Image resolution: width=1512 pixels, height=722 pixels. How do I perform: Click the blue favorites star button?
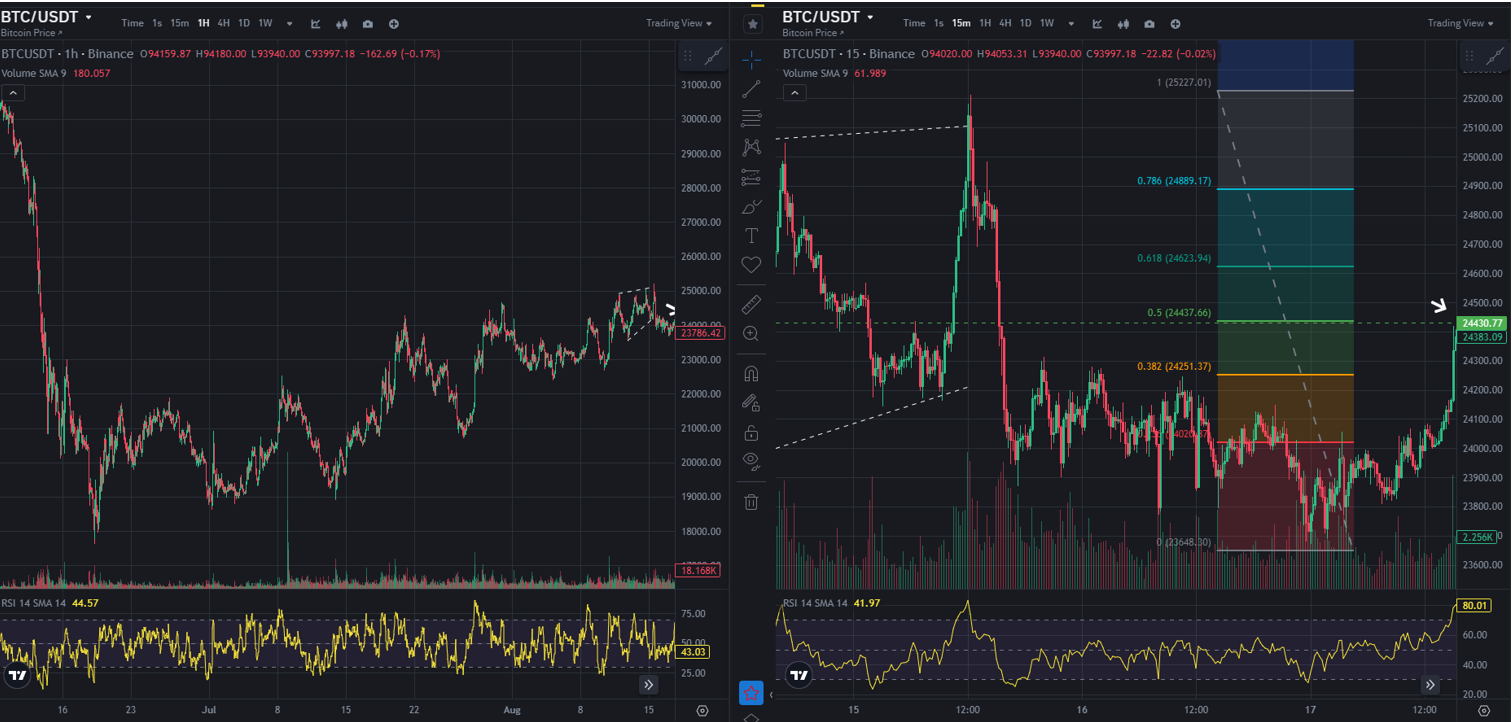tap(751, 692)
